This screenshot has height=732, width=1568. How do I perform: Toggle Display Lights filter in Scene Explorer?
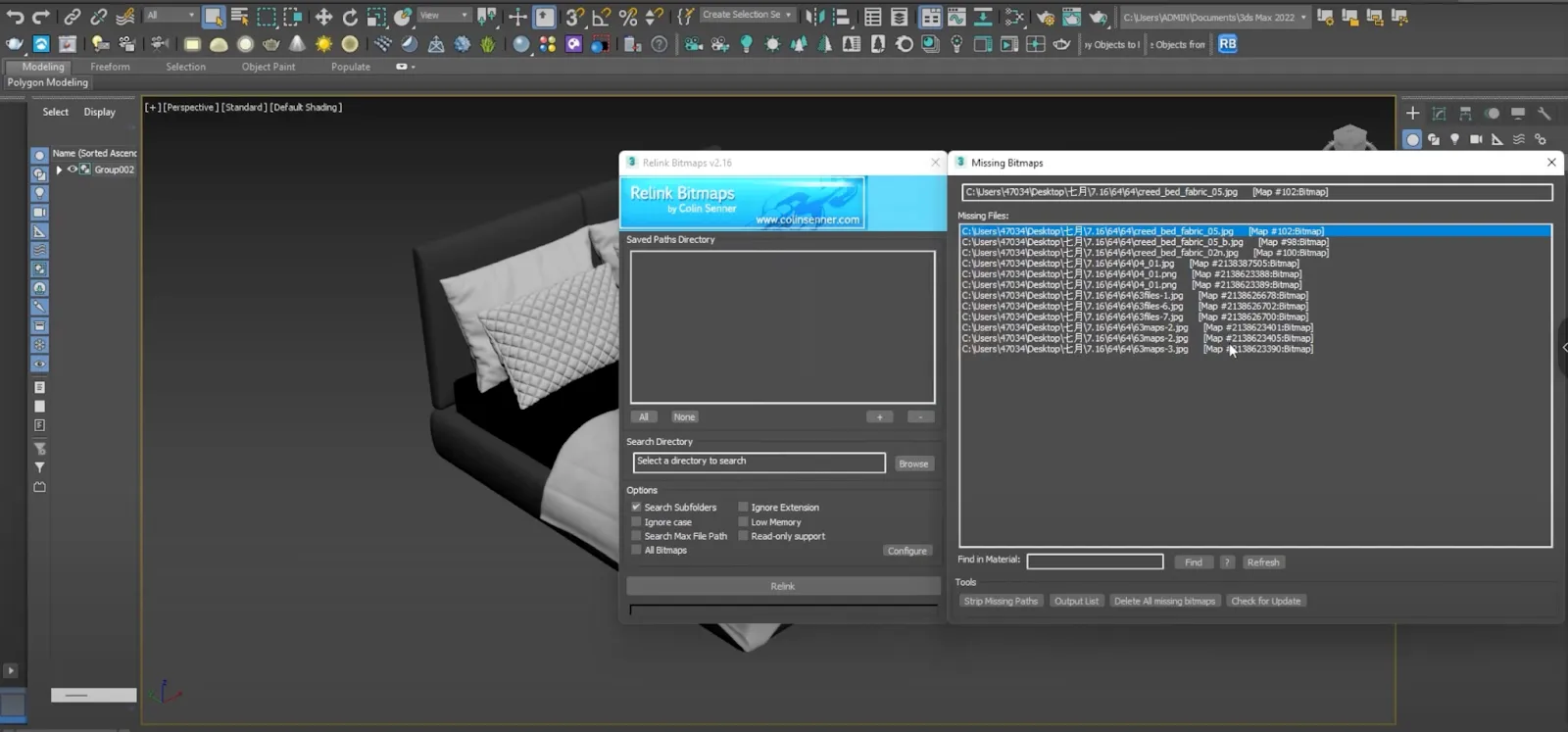[x=39, y=193]
